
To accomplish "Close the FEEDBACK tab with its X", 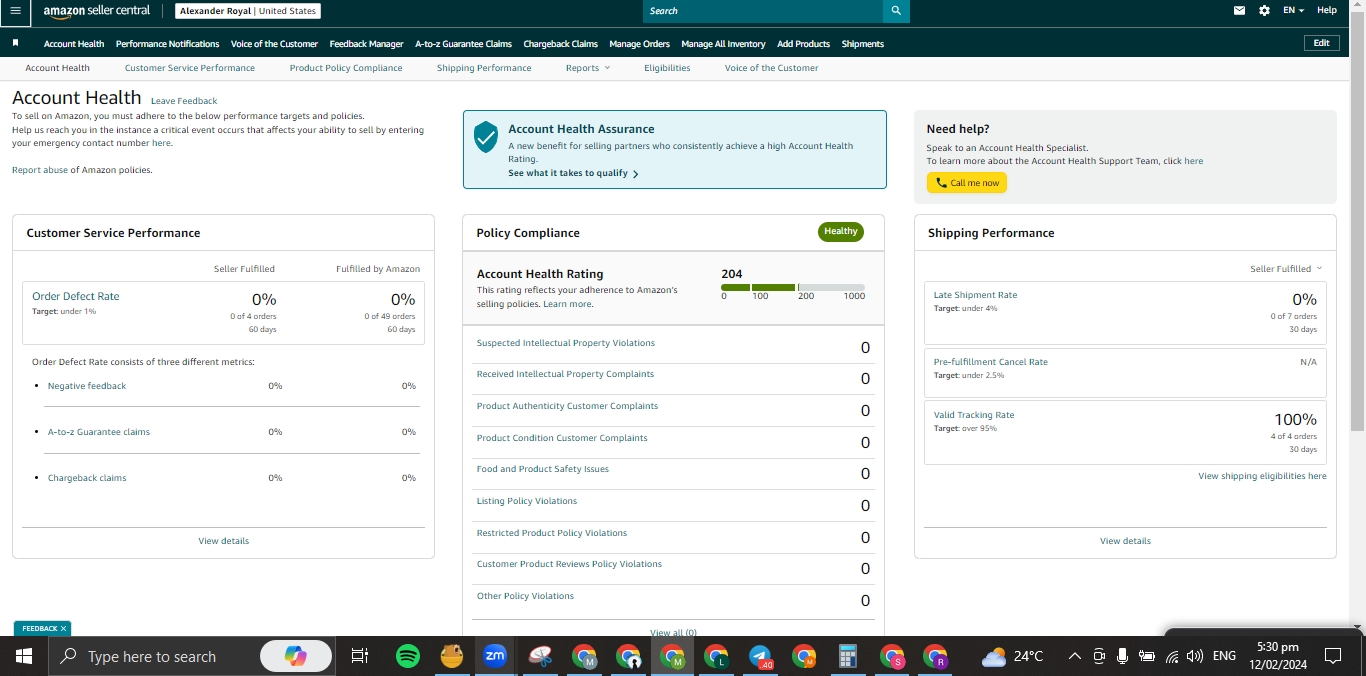I will click(63, 629).
